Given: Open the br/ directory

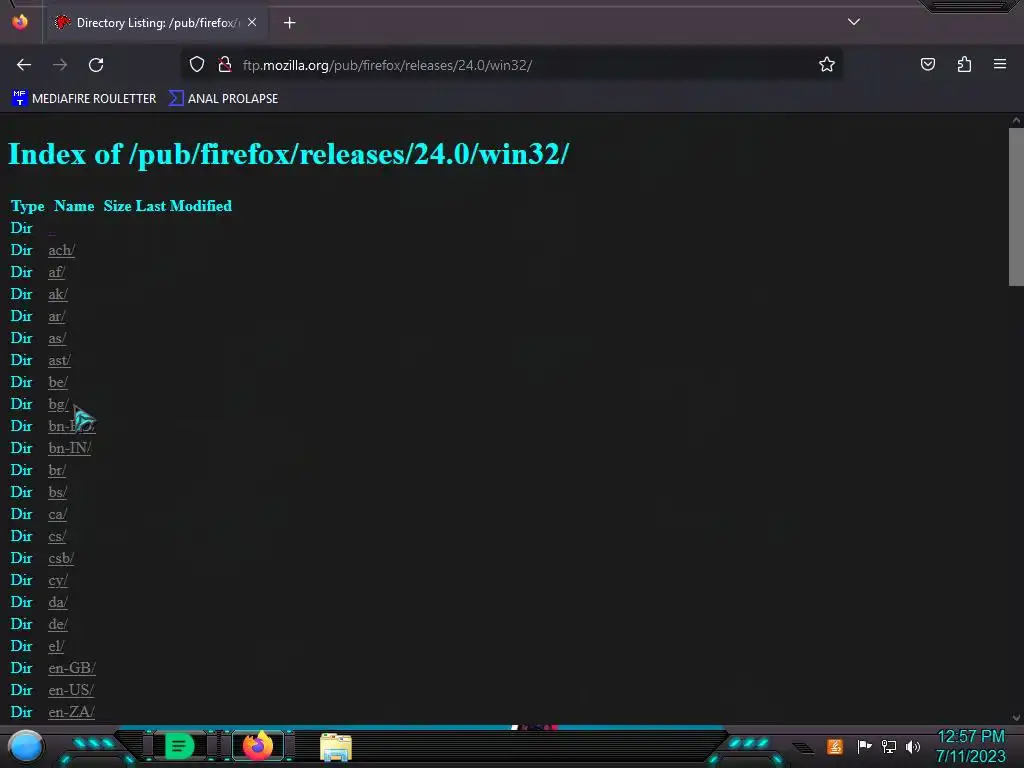Looking at the screenshot, I should [x=57, y=470].
